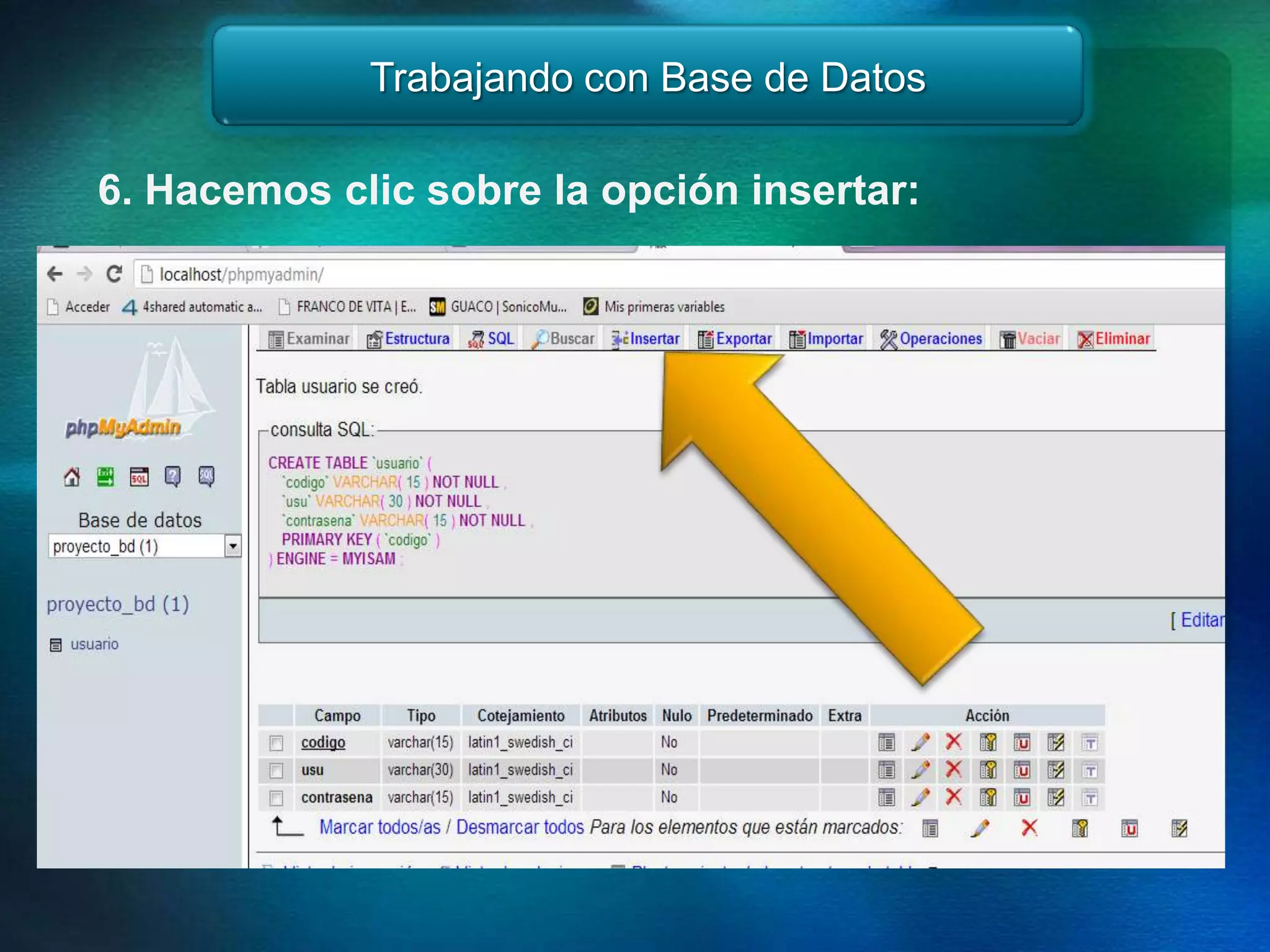This screenshot has height=952, width=1270.
Task: Open the Buscar tab
Action: pyautogui.click(x=563, y=338)
